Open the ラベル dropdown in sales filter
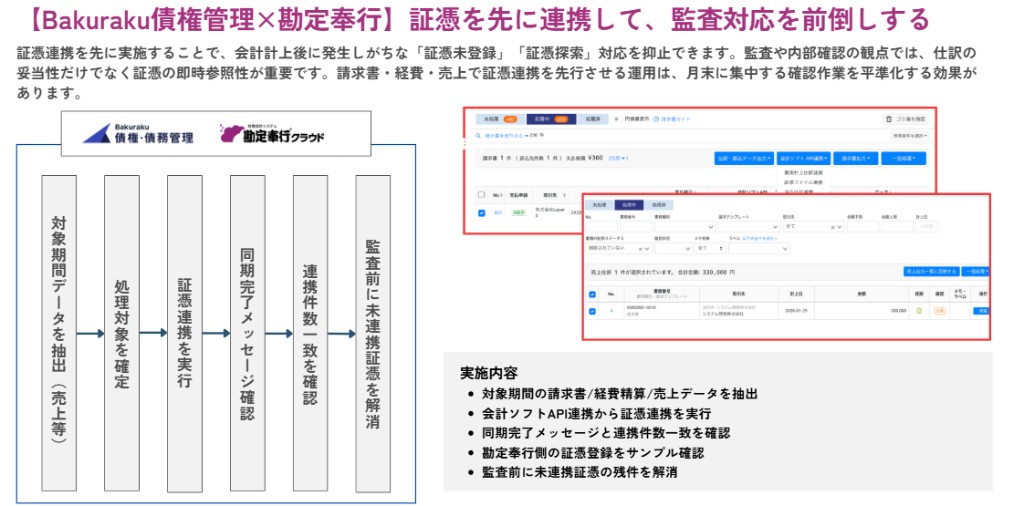The image size is (1024, 506). tap(759, 249)
